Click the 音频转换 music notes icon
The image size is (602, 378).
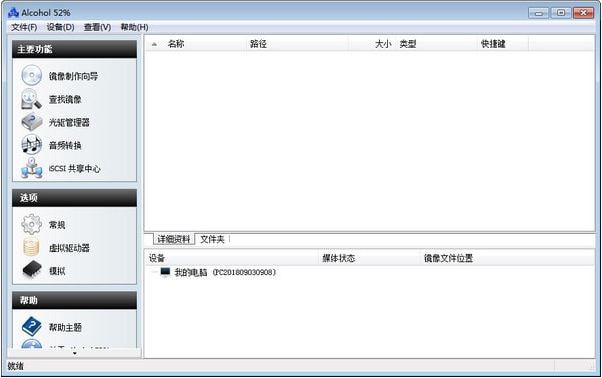(x=31, y=145)
